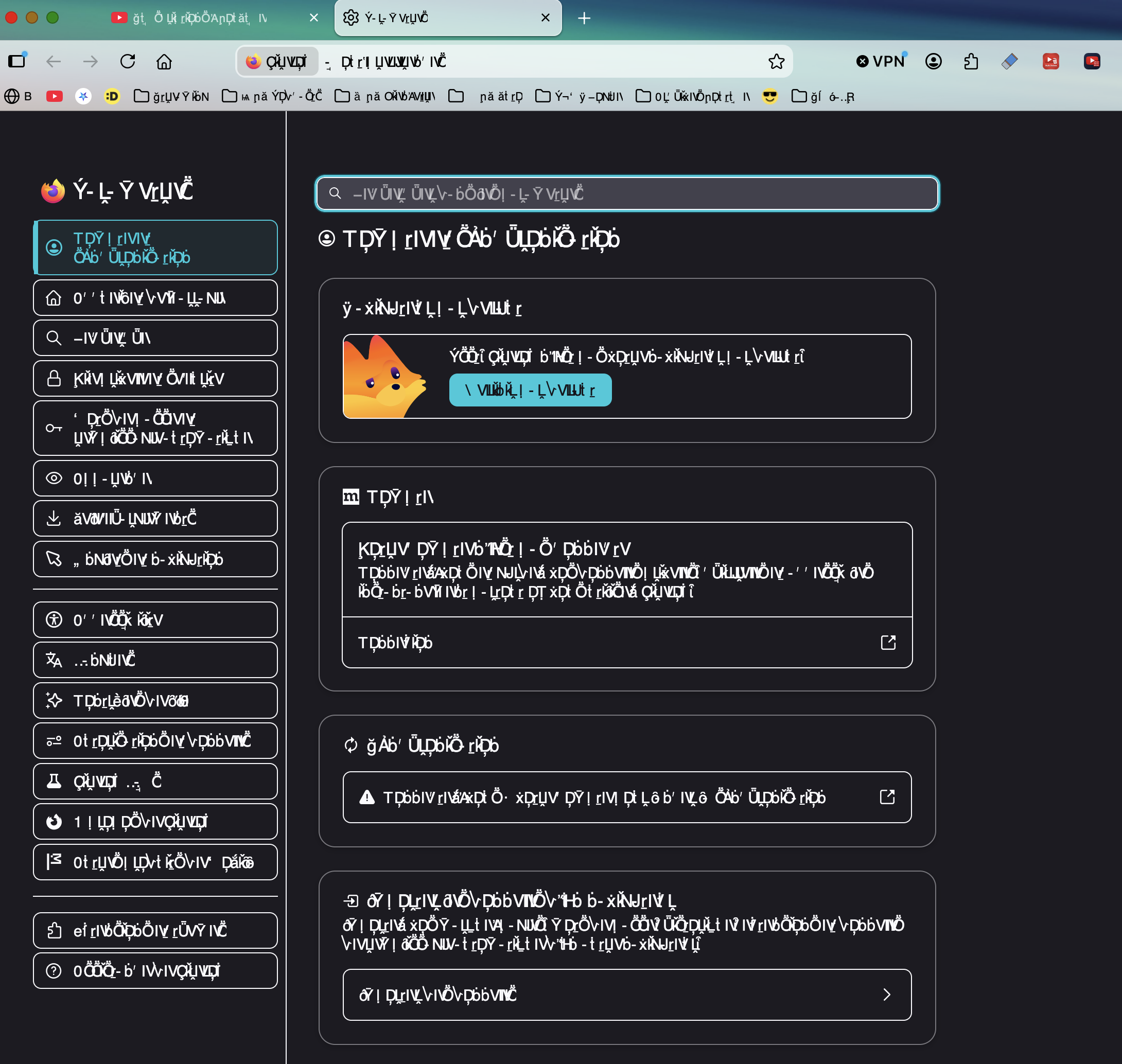
Task: Open the sidebar category with the sparkle star icon
Action: (x=155, y=700)
